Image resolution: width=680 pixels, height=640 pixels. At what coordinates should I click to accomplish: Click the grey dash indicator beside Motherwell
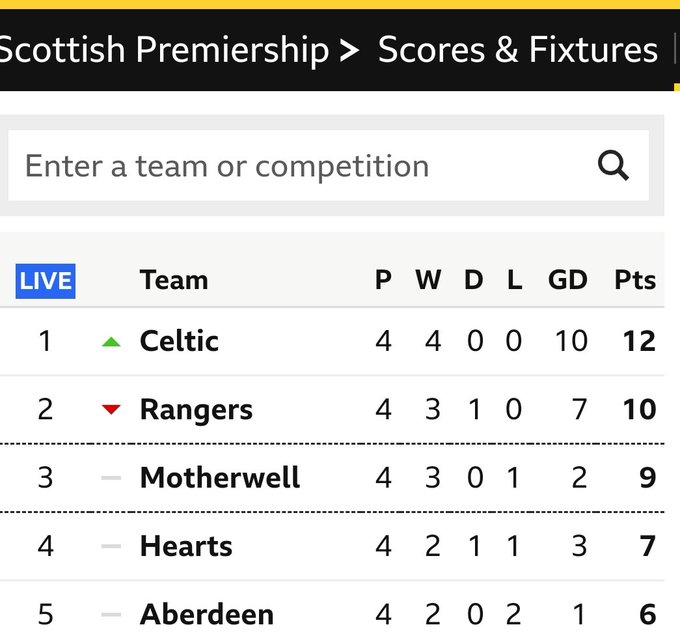(x=111, y=478)
